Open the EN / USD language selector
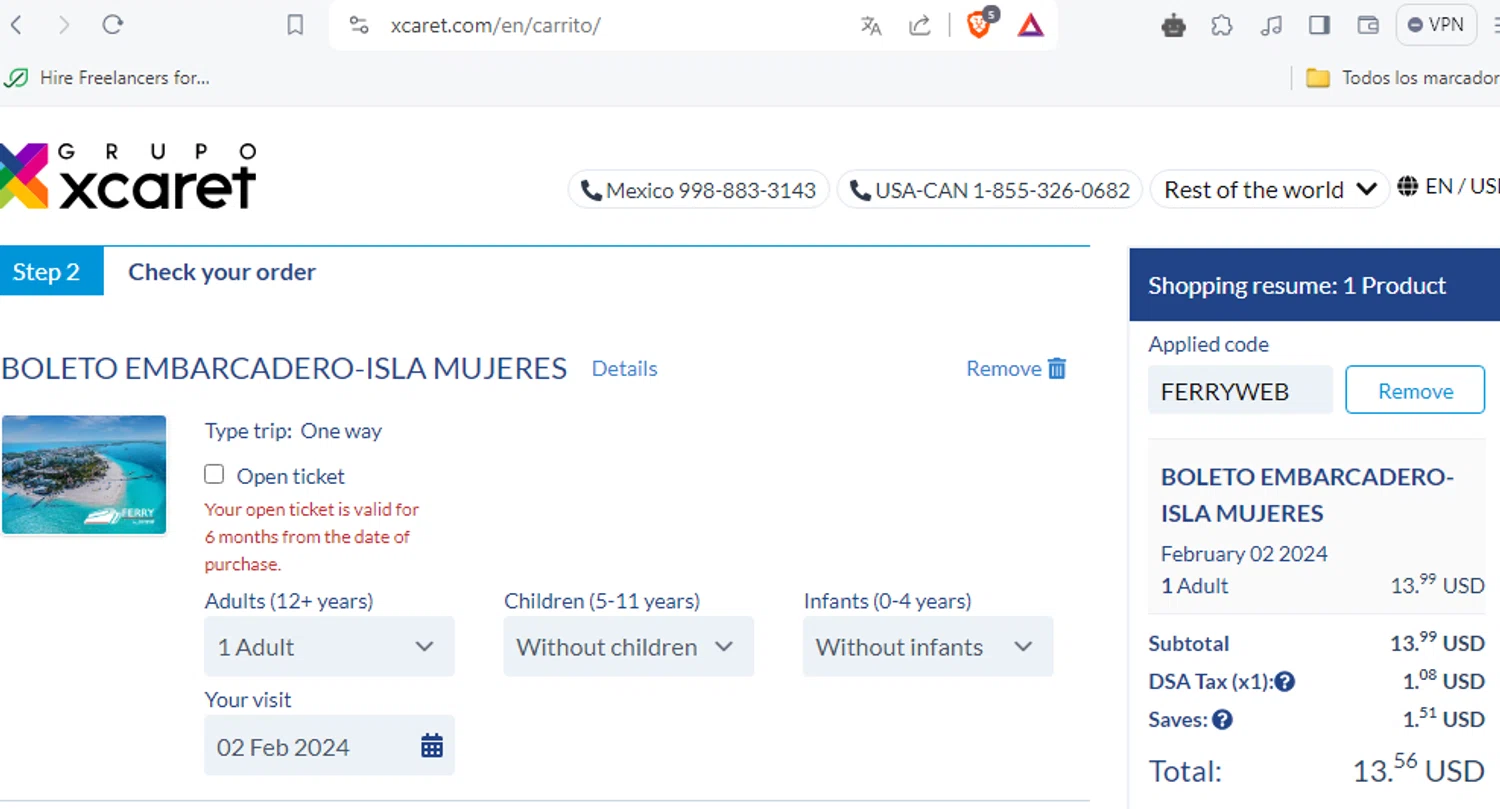Viewport: 1500px width, 809px height. point(1449,186)
